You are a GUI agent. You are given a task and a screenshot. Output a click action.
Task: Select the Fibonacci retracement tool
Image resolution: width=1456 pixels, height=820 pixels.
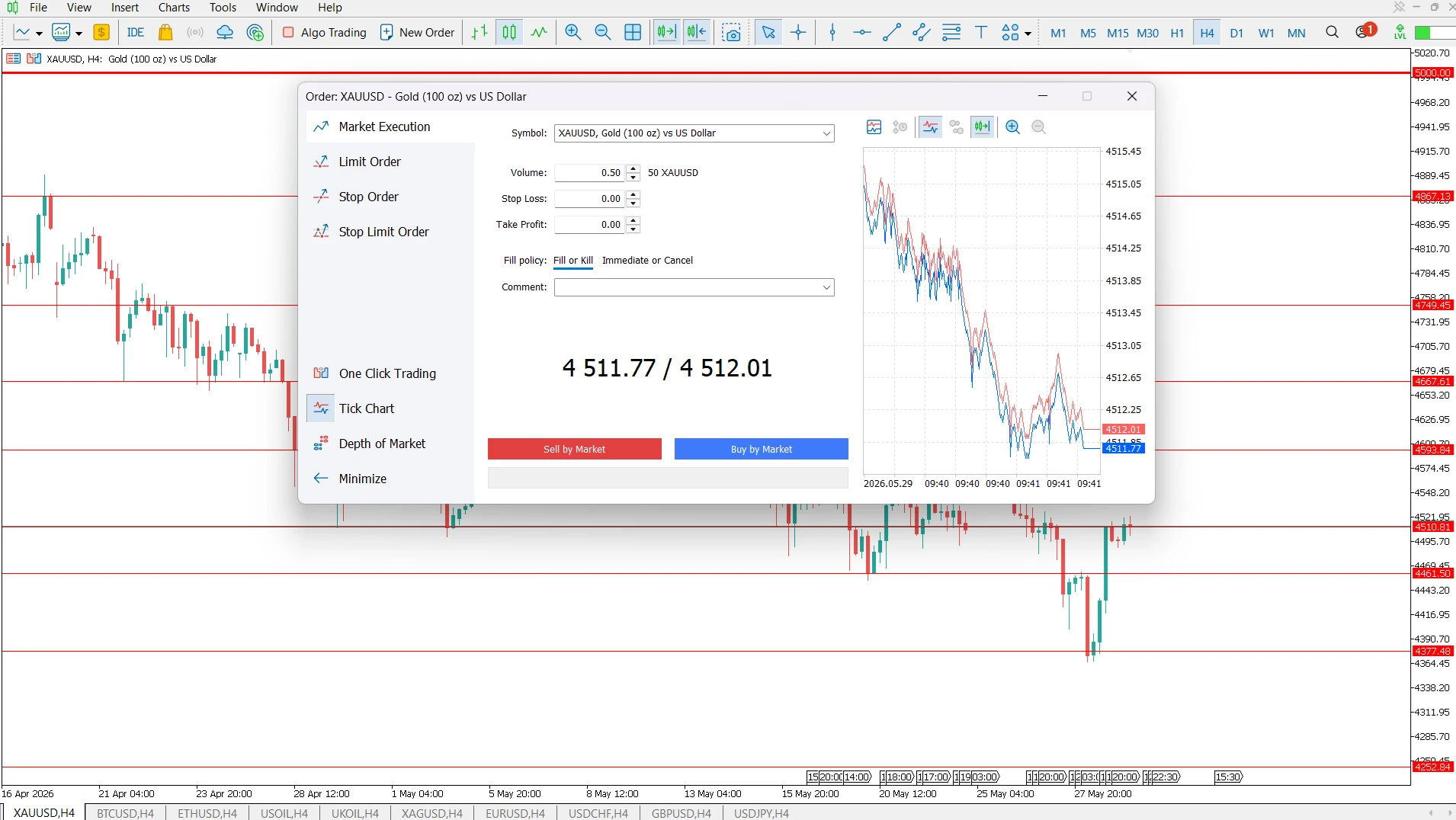[951, 33]
